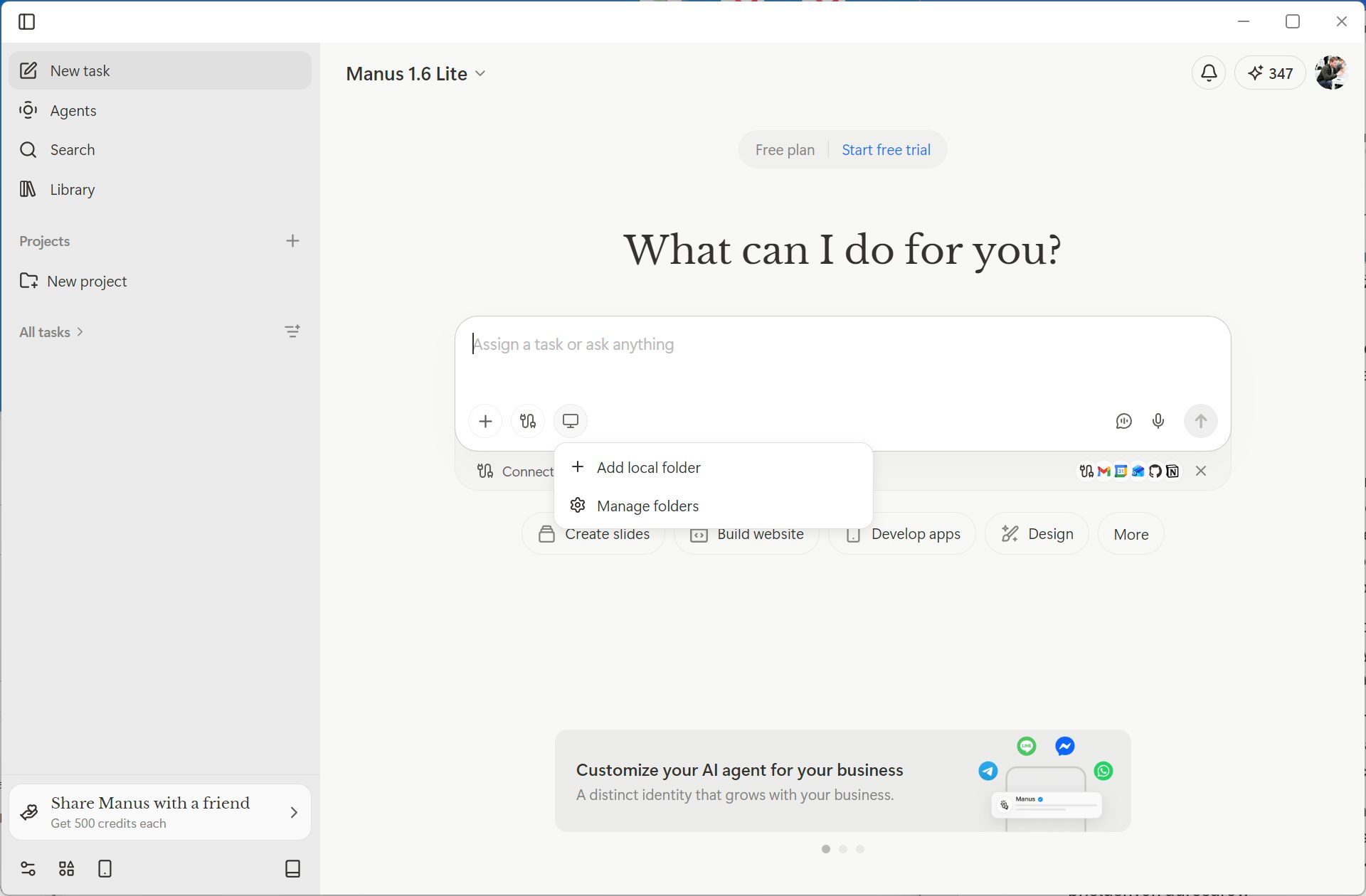Open the notifications bell

(x=1209, y=73)
